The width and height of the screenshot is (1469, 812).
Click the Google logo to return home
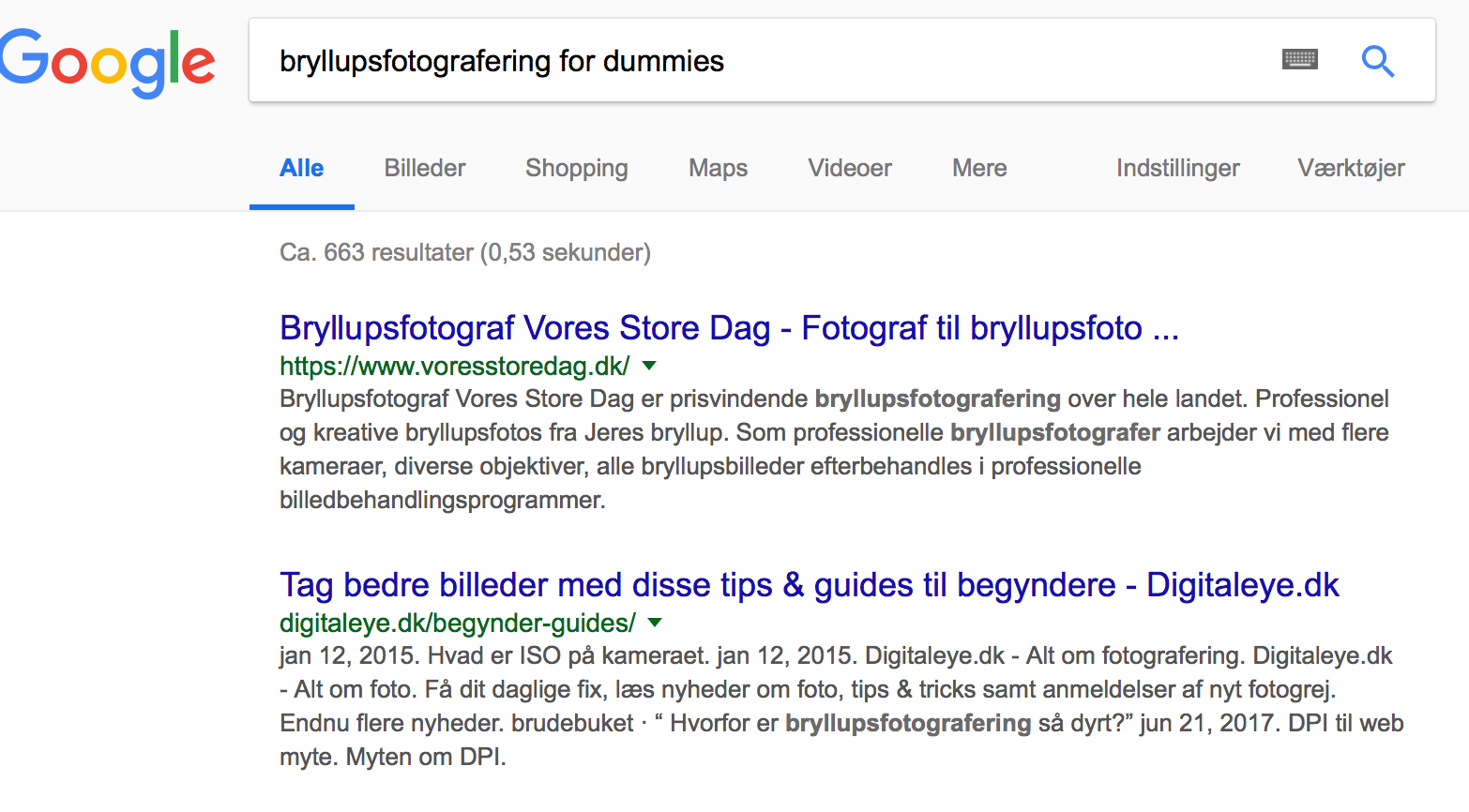point(106,60)
